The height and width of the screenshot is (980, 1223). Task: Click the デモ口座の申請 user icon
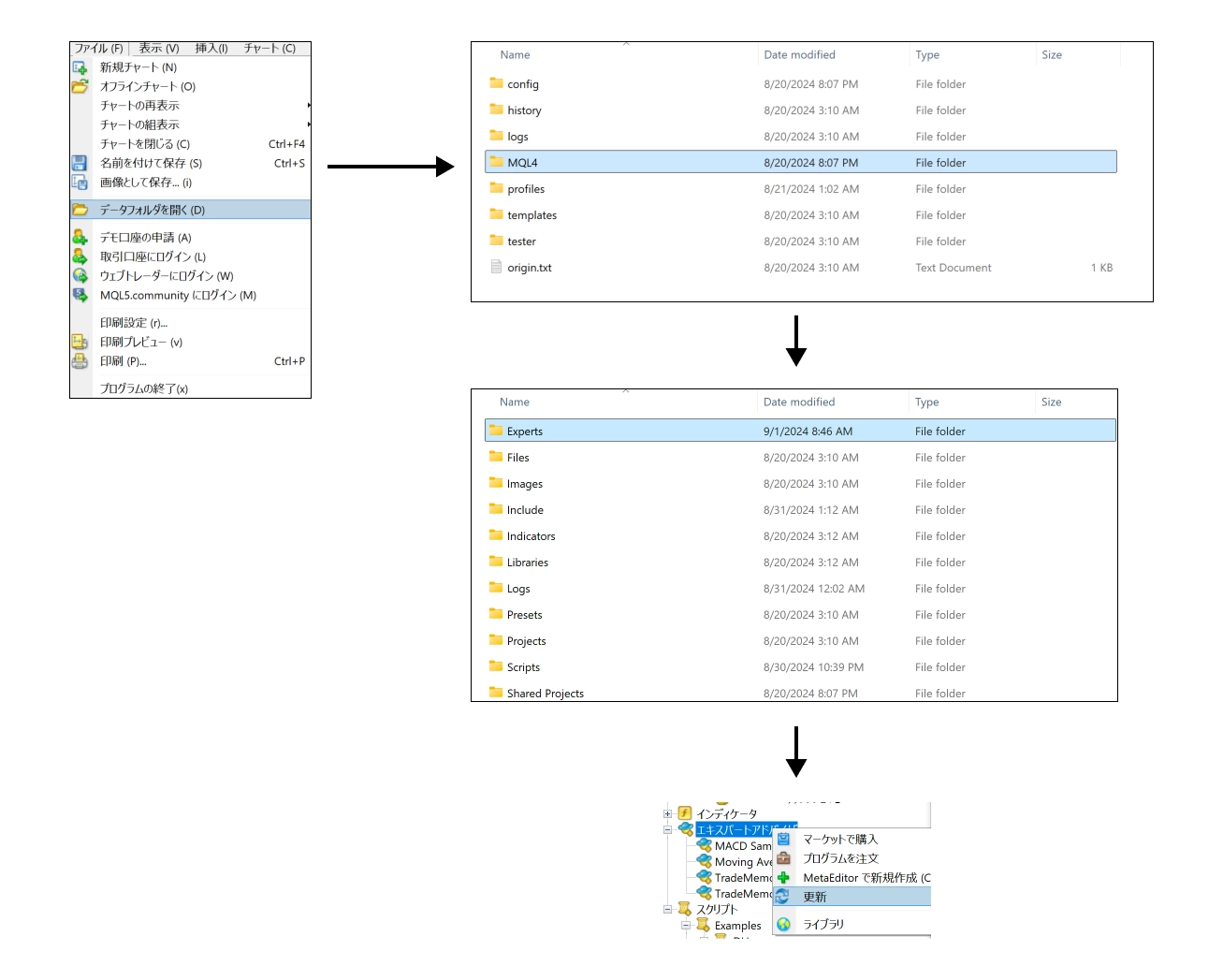coord(80,237)
